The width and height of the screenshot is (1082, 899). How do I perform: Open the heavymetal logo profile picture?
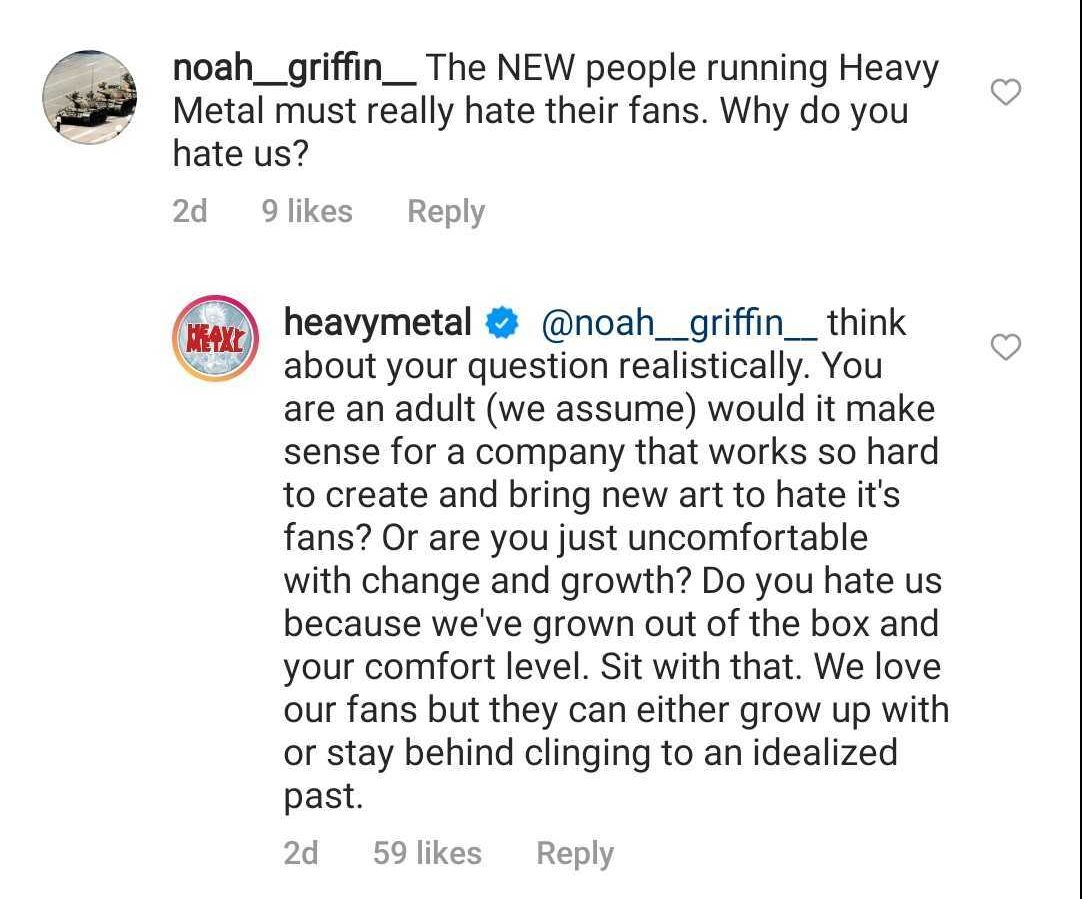tap(216, 338)
